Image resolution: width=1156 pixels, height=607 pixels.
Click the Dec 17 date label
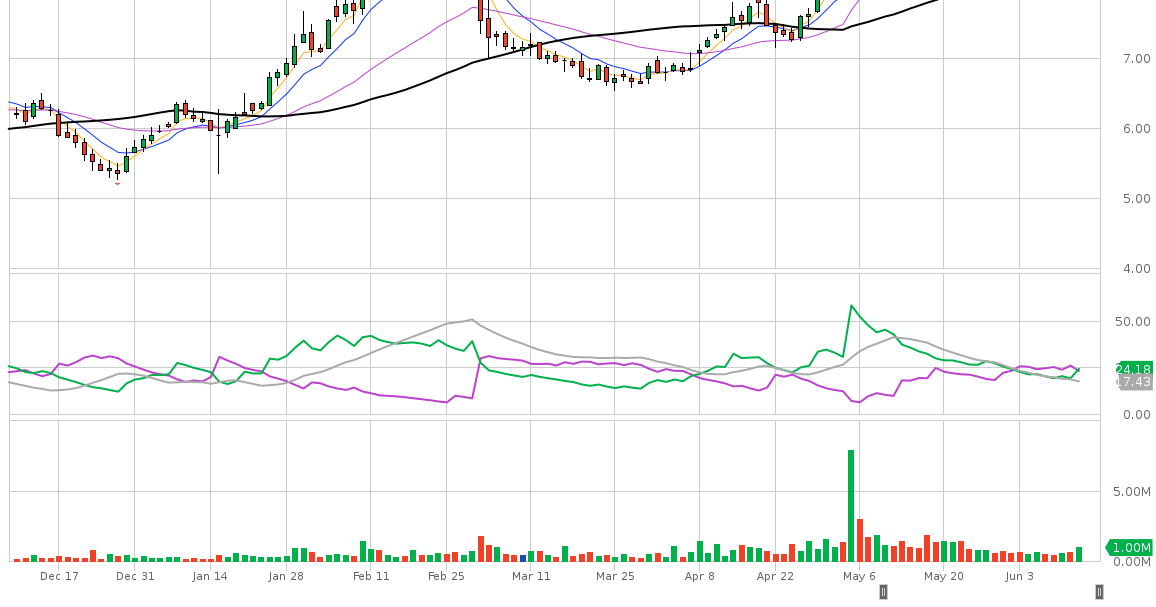(x=59, y=576)
